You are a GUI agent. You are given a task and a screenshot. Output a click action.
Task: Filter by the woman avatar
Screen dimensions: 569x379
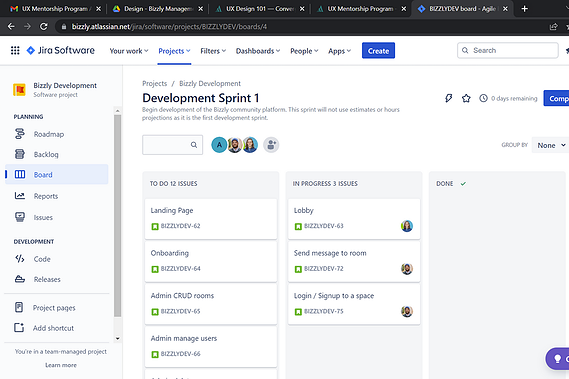coord(250,145)
